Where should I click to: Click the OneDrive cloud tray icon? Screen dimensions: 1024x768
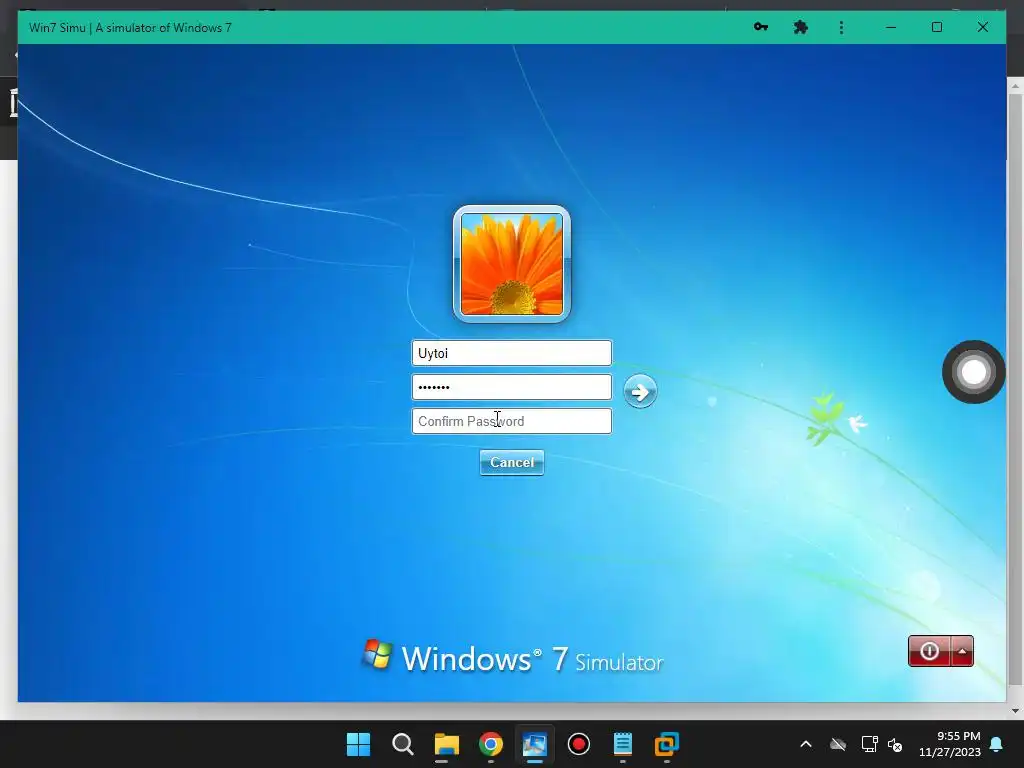838,744
